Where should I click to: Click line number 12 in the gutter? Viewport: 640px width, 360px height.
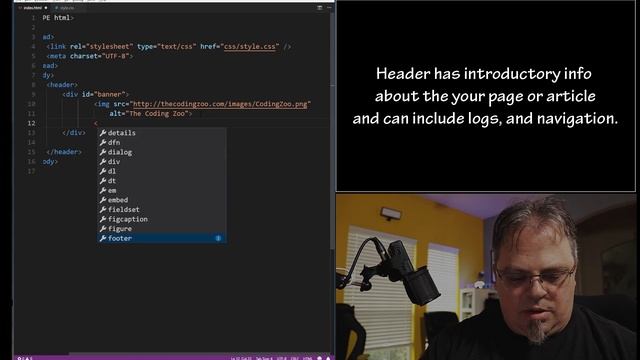tap(31, 123)
